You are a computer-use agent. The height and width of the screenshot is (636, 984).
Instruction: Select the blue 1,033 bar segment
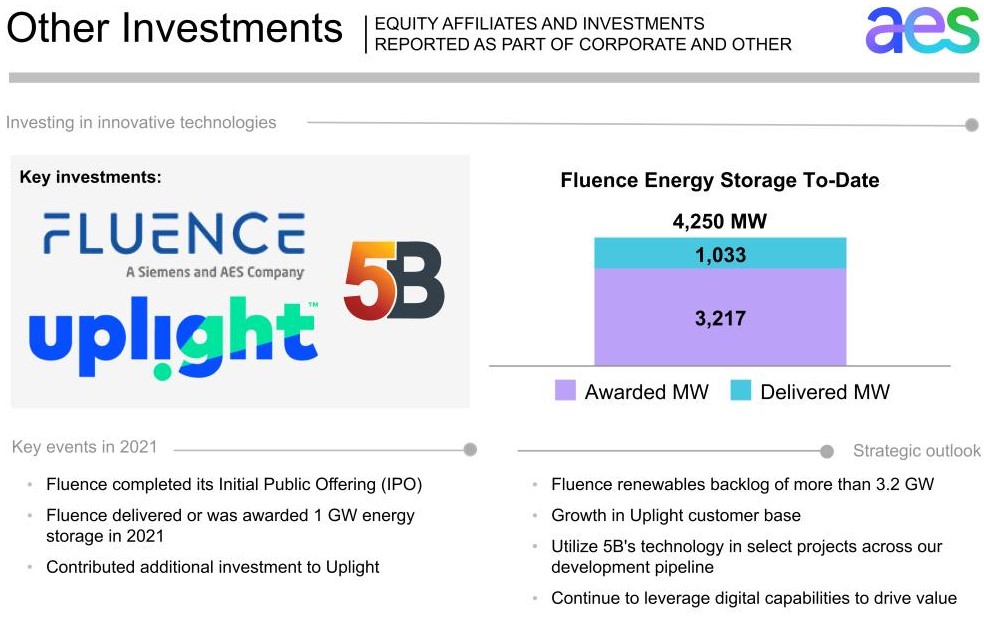720,254
